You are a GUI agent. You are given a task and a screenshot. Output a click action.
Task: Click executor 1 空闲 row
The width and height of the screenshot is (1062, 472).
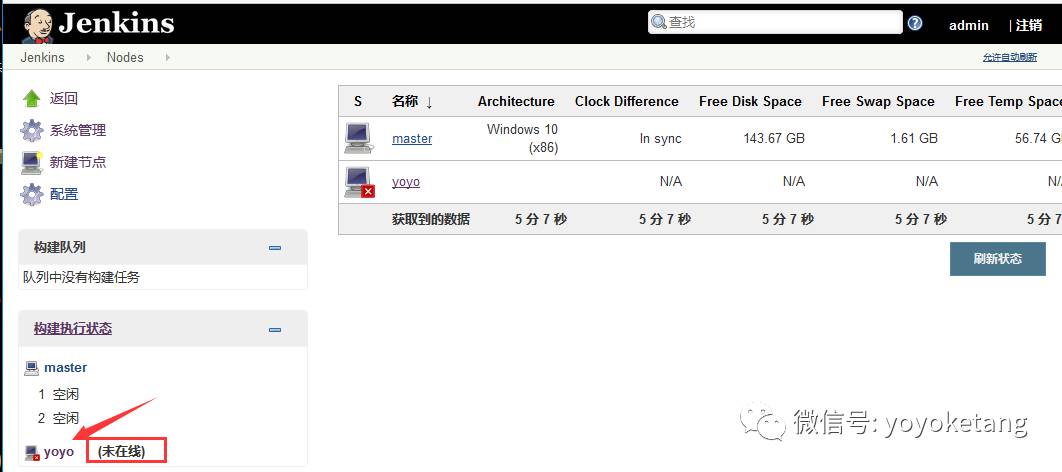click(x=58, y=394)
